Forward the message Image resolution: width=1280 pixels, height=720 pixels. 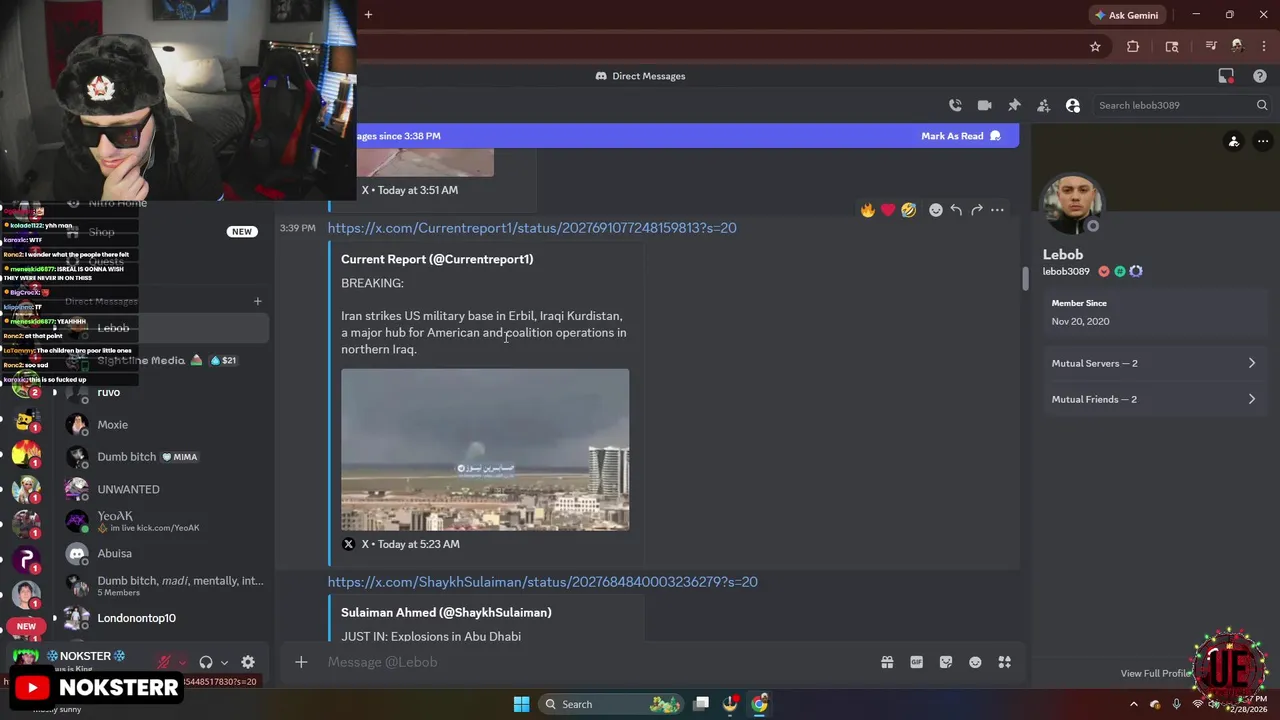pyautogui.click(x=977, y=210)
